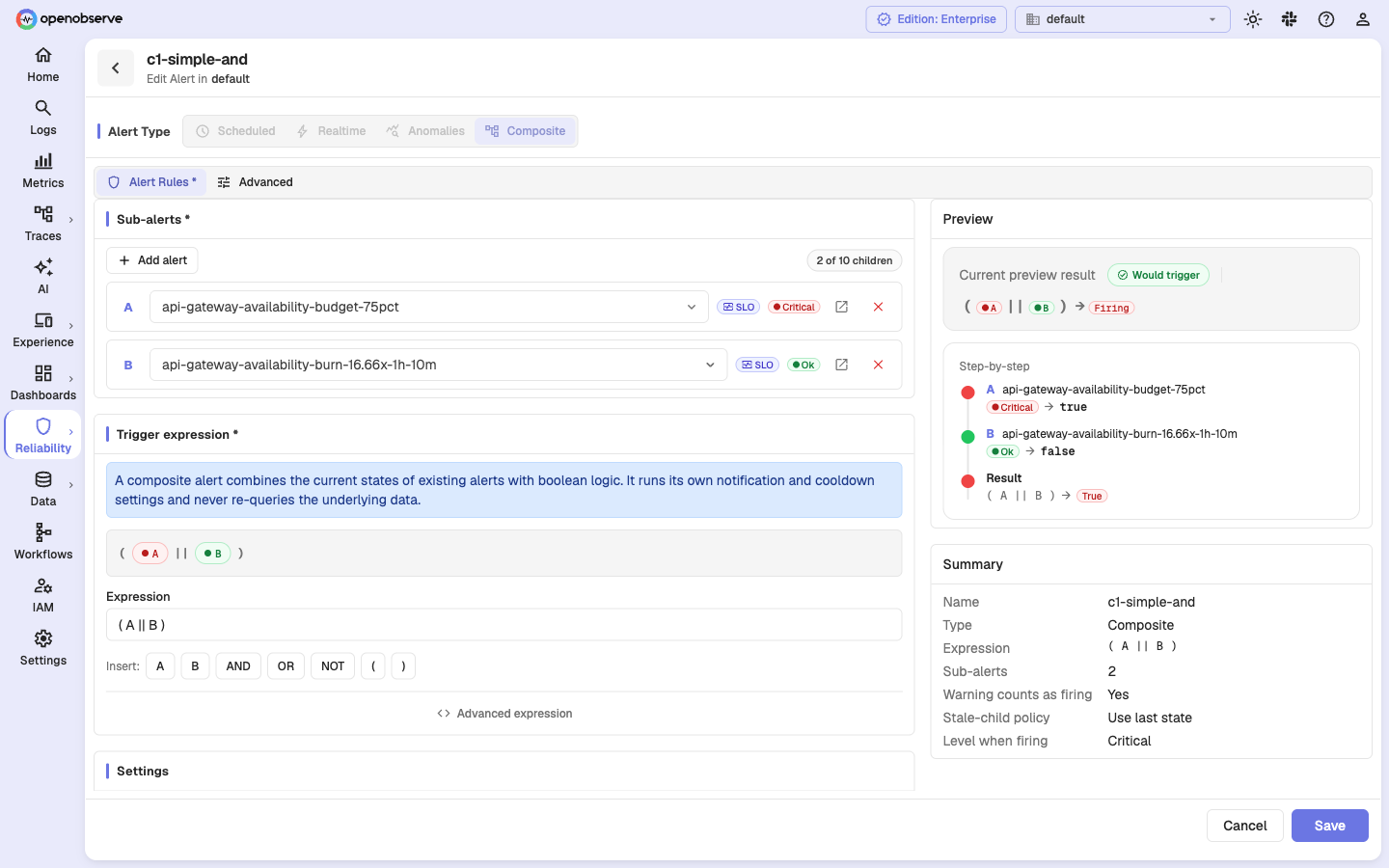Click Add alert button
This screenshot has width=1389, height=868.
(152, 260)
